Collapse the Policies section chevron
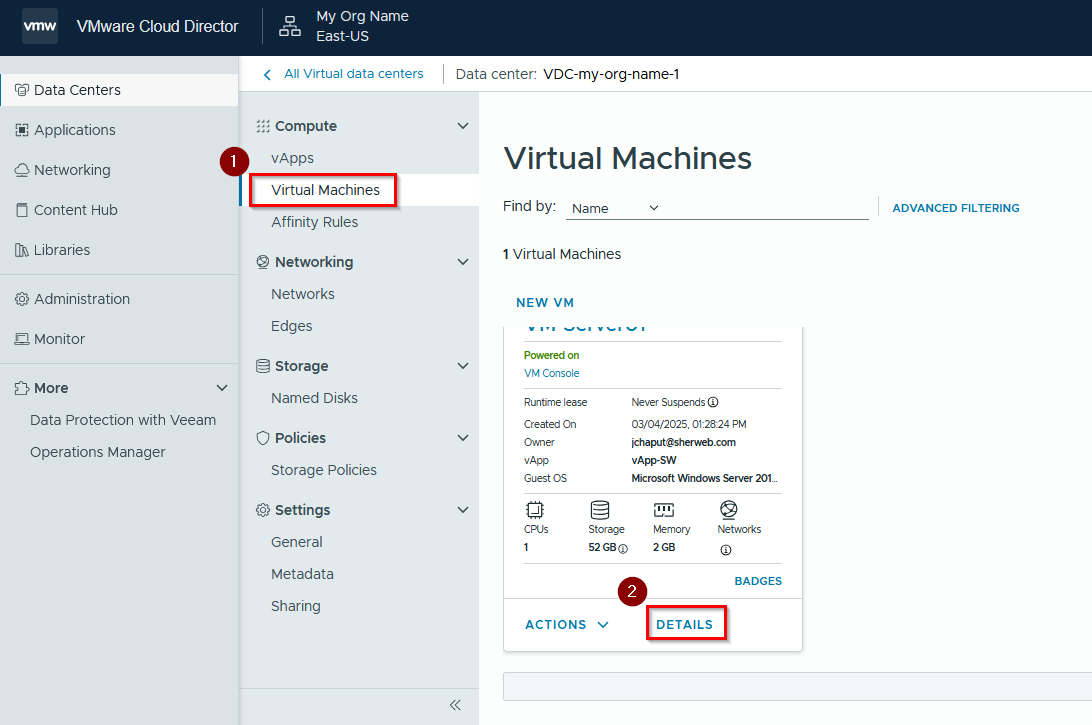The width and height of the screenshot is (1092, 725). pyautogui.click(x=462, y=438)
